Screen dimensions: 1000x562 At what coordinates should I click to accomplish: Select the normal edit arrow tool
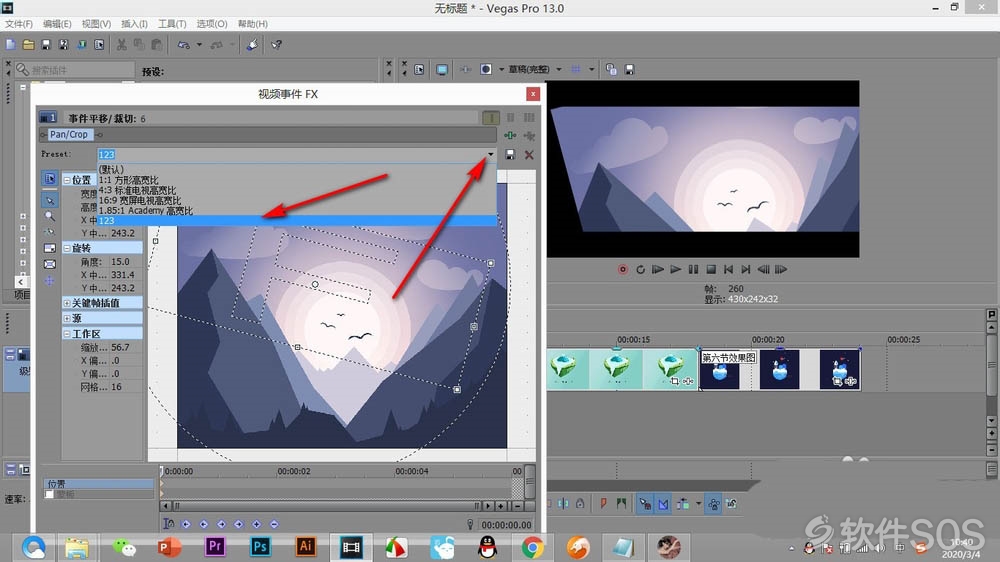(50, 200)
